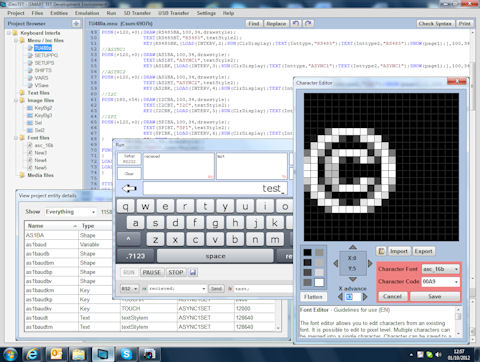Click the icon left of the Import button
This screenshot has width=480, height=362.
[381, 251]
